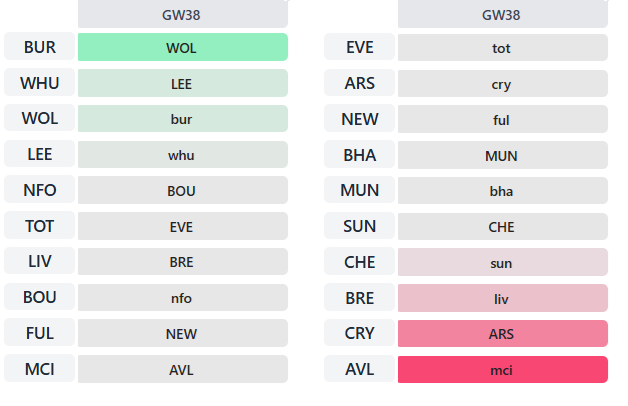
Task: Click the MCI team label
Action: click(x=39, y=369)
